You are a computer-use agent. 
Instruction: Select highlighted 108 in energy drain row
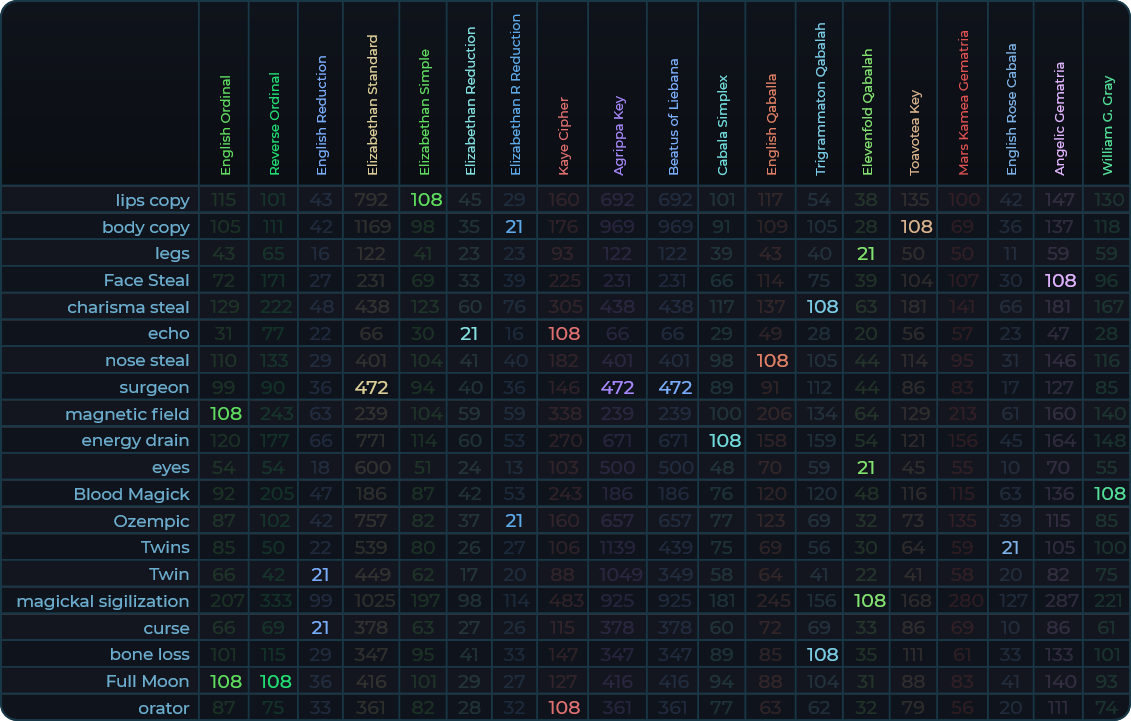724,441
